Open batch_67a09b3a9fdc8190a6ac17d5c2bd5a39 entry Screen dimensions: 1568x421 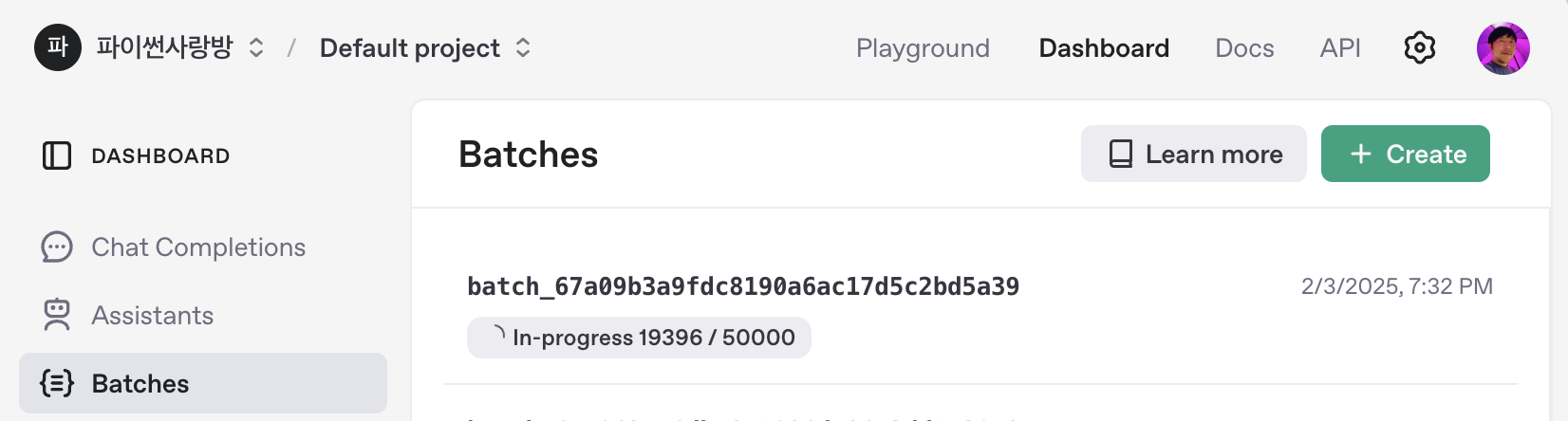pyautogui.click(x=743, y=286)
